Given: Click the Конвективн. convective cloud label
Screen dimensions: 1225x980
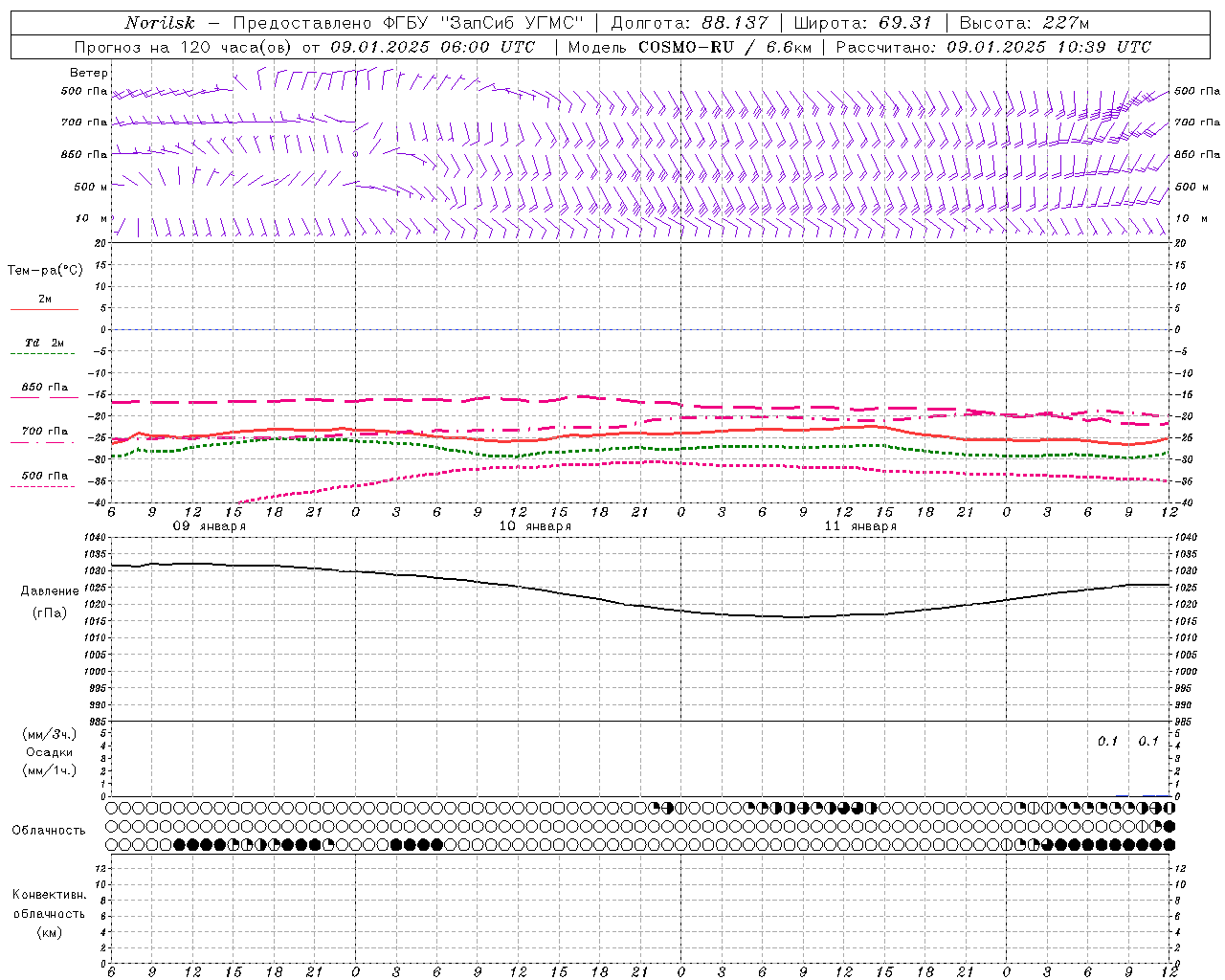Looking at the screenshot, I should pyautogui.click(x=49, y=895).
